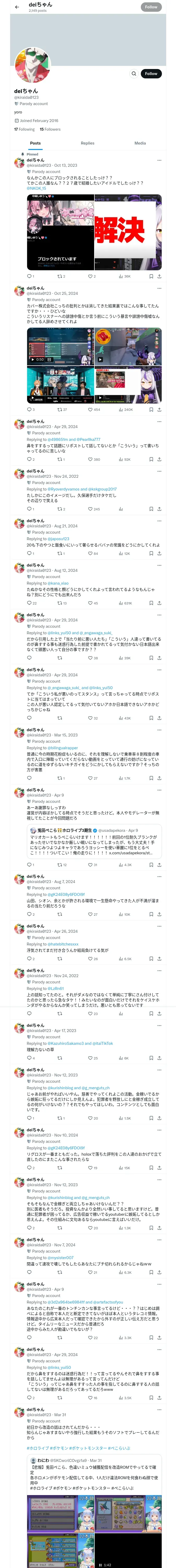Open more menu on Nov 24, 2022 post
Viewport: 176px width, 1568px height.
click(159, 471)
